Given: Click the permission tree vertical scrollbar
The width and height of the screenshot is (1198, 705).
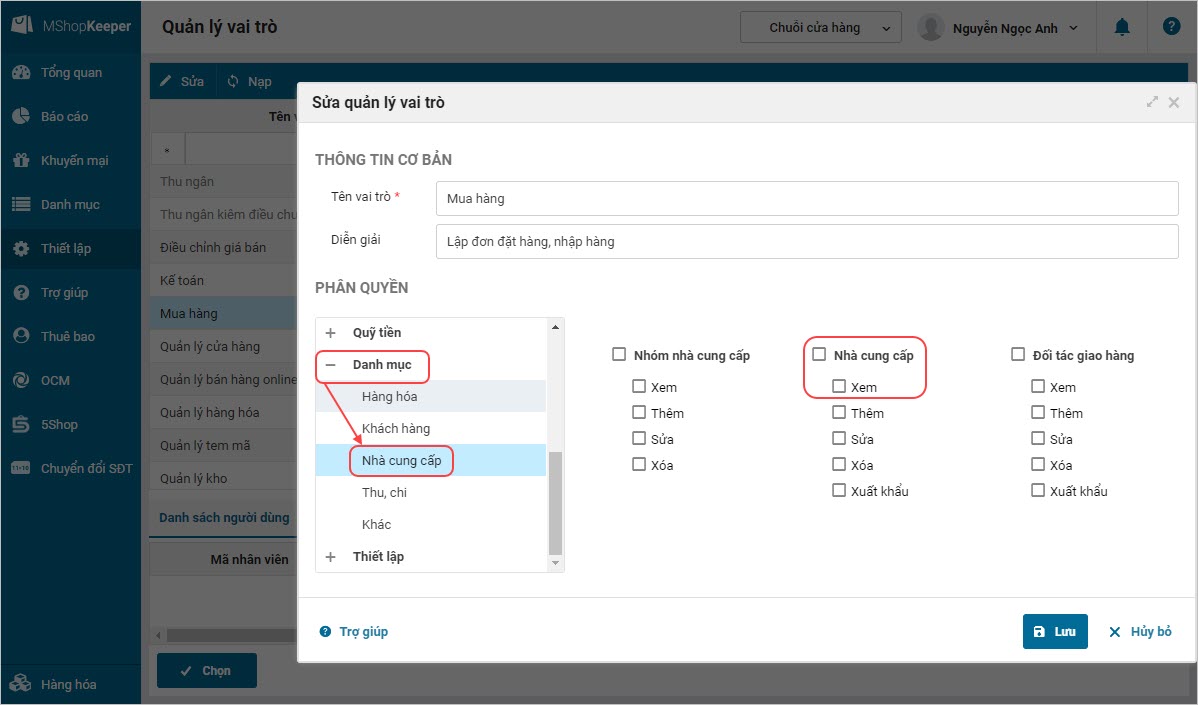Looking at the screenshot, I should (x=556, y=500).
